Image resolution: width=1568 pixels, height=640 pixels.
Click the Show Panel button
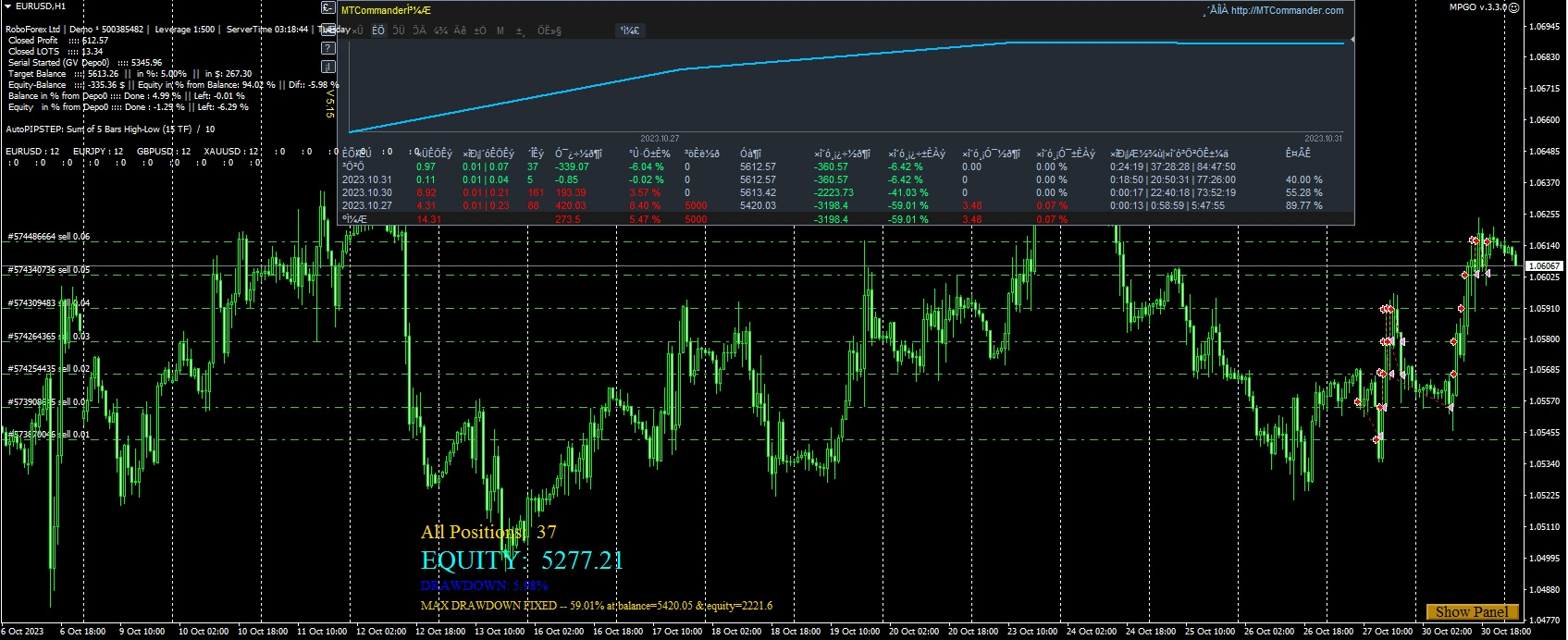1472,611
